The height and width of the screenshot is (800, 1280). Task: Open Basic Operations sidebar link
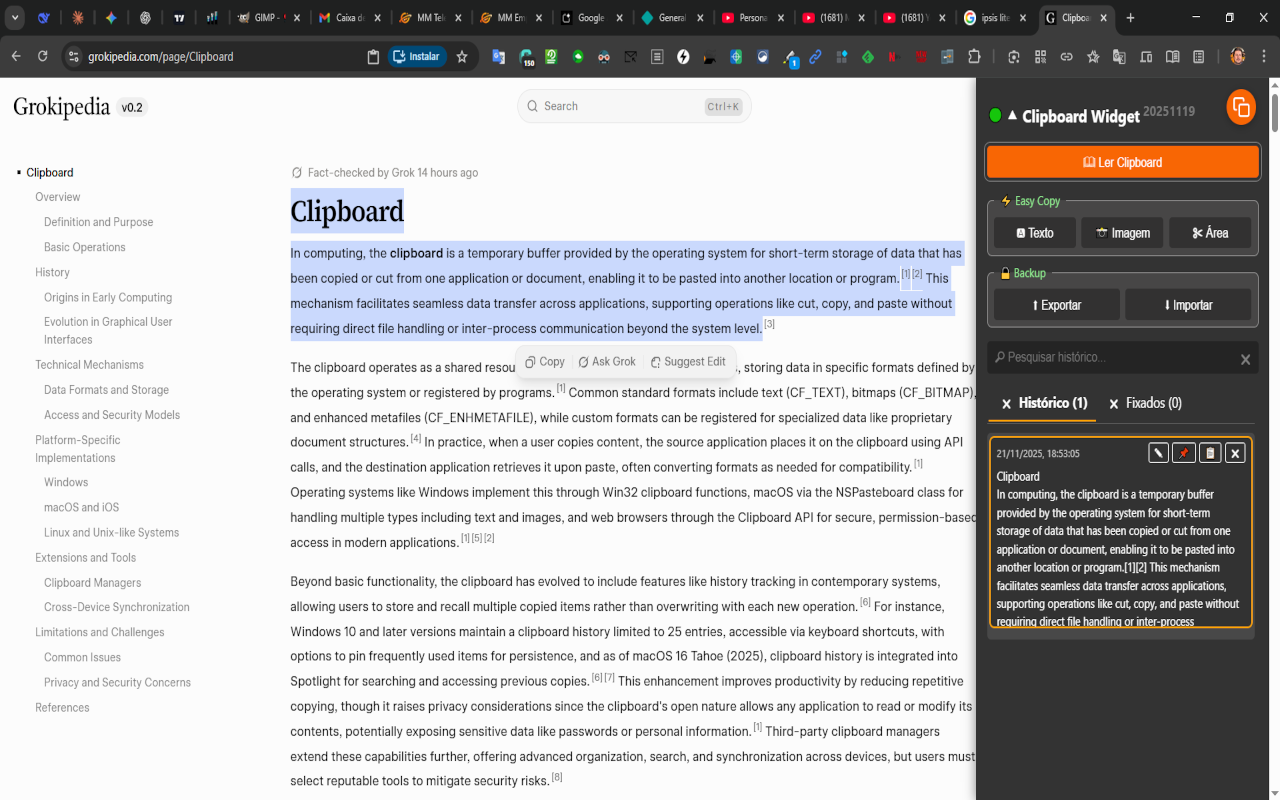tap(85, 247)
